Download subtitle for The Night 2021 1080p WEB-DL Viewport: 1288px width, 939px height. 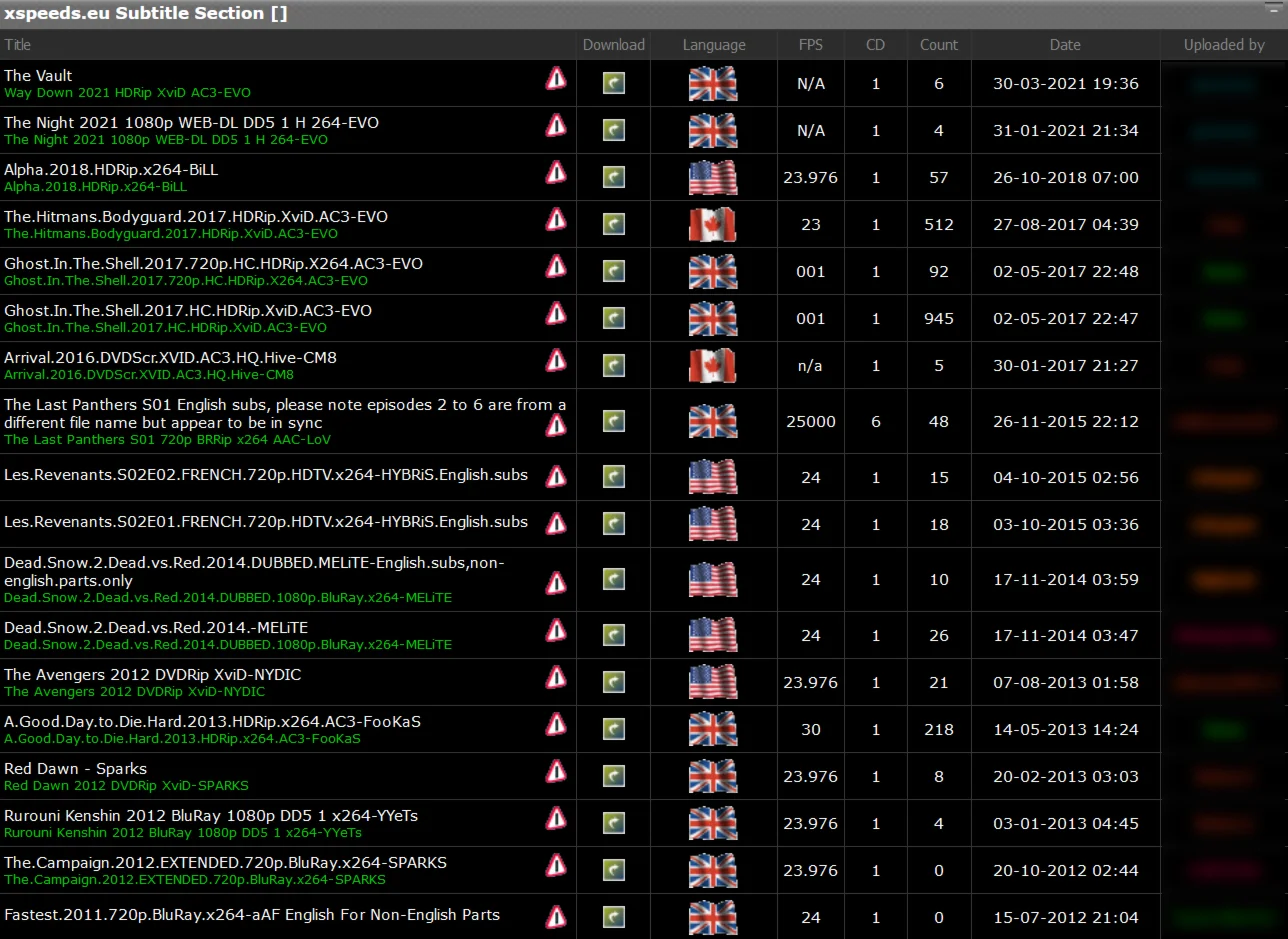point(614,130)
